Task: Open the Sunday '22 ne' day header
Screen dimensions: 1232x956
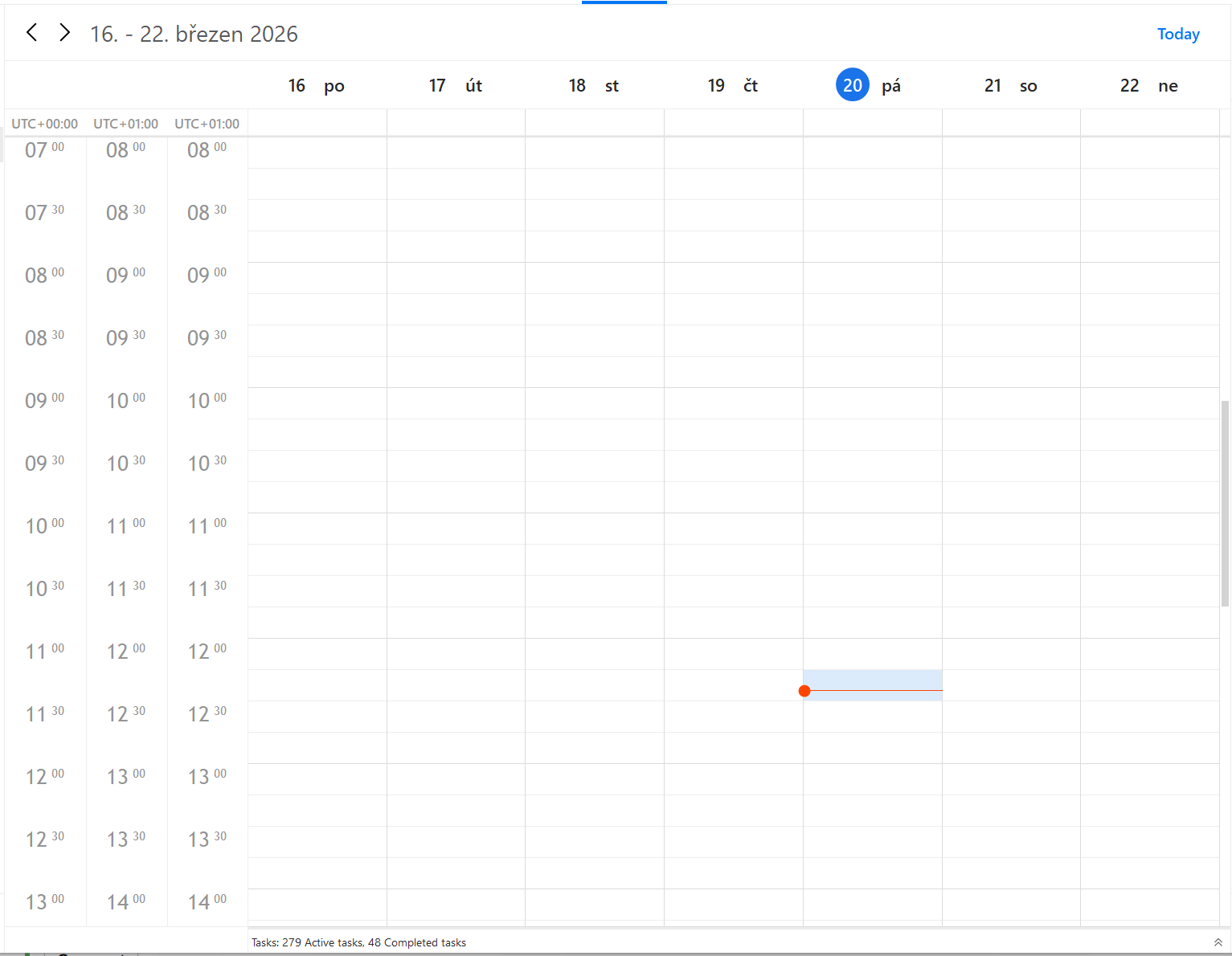Action: coord(1149,86)
